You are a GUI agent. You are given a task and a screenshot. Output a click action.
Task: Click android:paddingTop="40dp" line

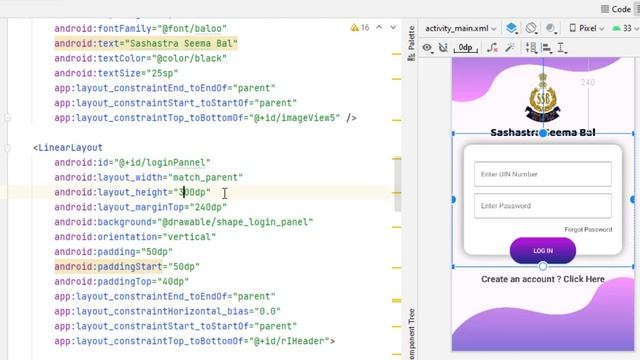(x=122, y=282)
